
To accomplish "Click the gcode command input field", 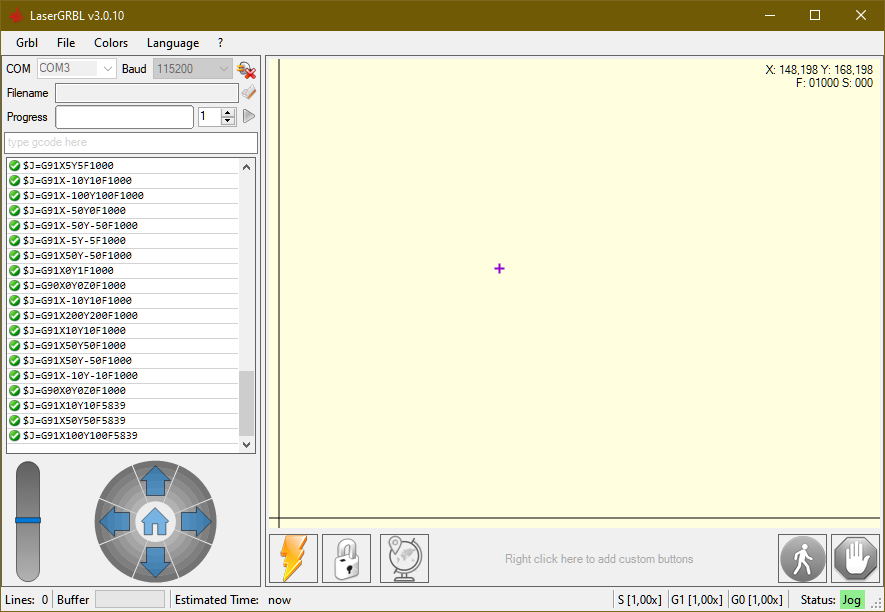I will tap(130, 142).
